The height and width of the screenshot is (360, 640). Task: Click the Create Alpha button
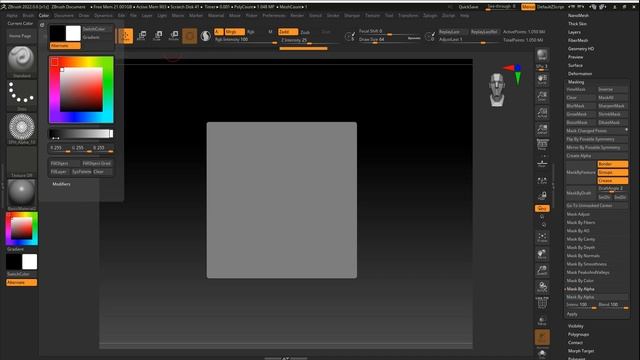click(596, 156)
